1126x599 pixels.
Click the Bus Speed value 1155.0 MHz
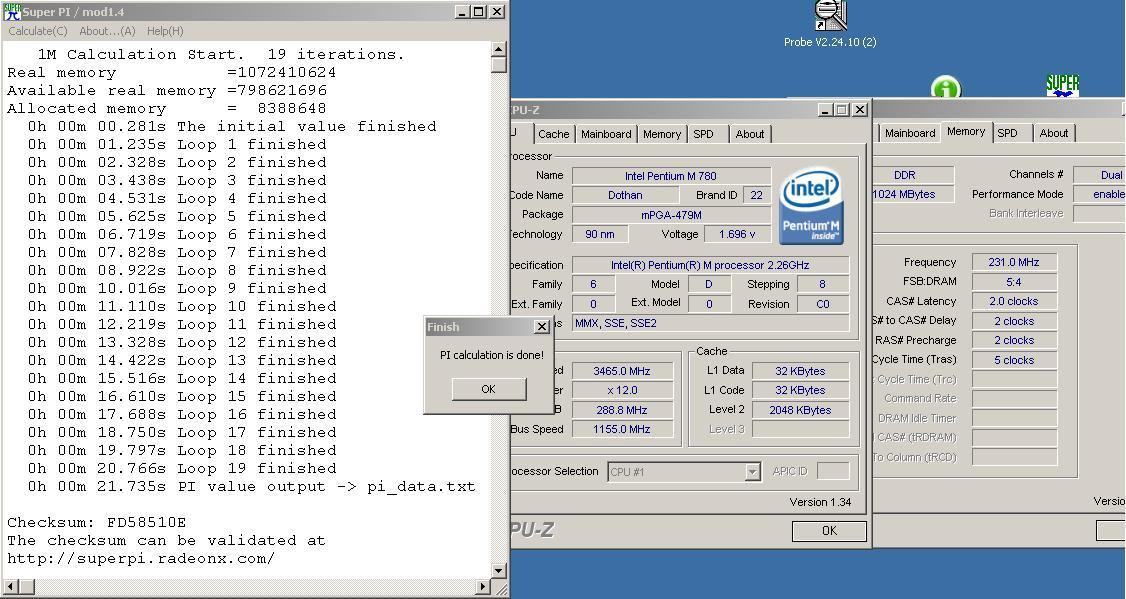[621, 429]
